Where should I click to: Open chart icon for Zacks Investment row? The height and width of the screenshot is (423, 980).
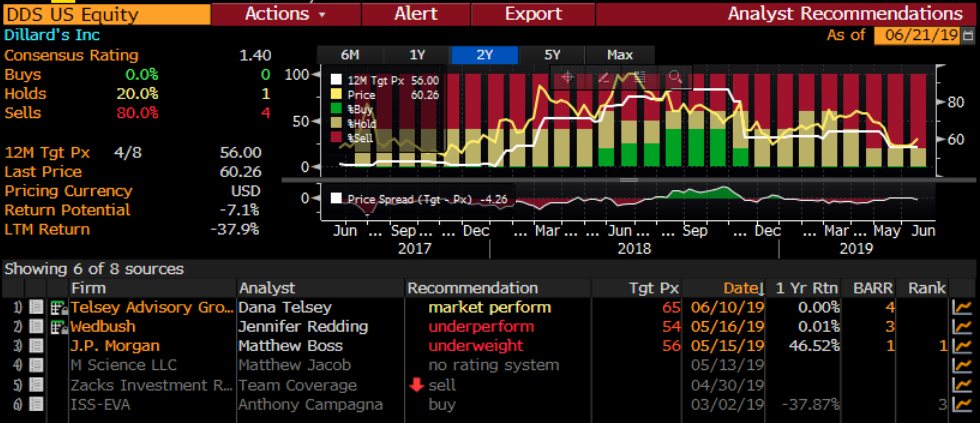click(963, 385)
